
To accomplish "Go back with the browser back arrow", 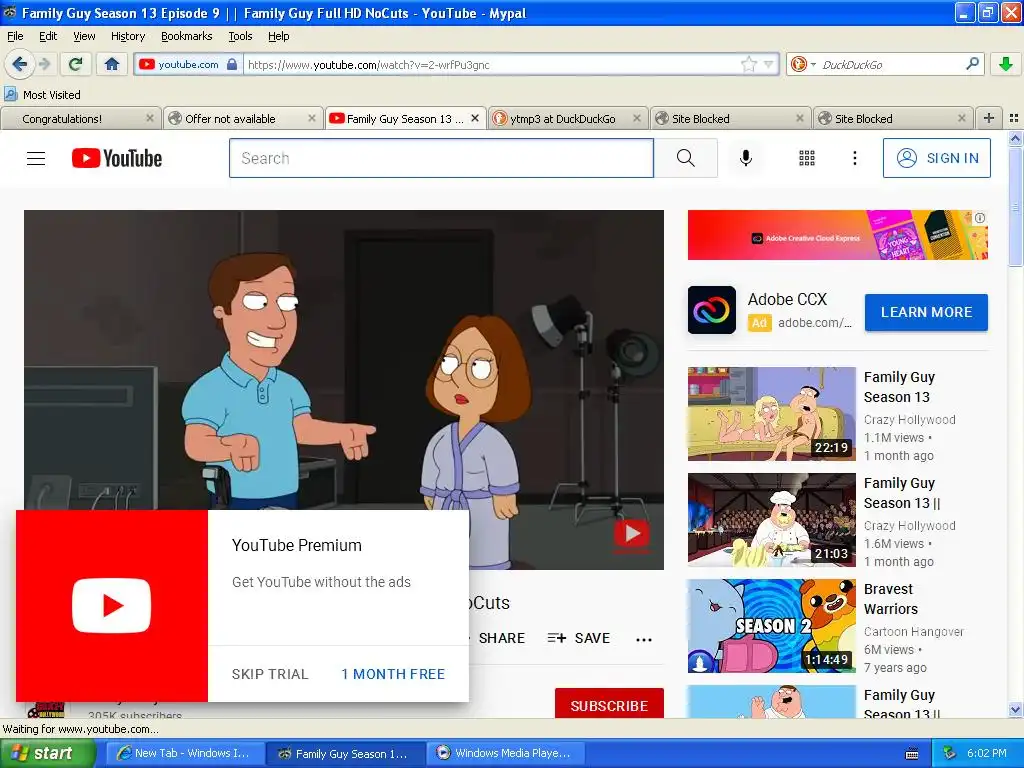I will pos(20,64).
